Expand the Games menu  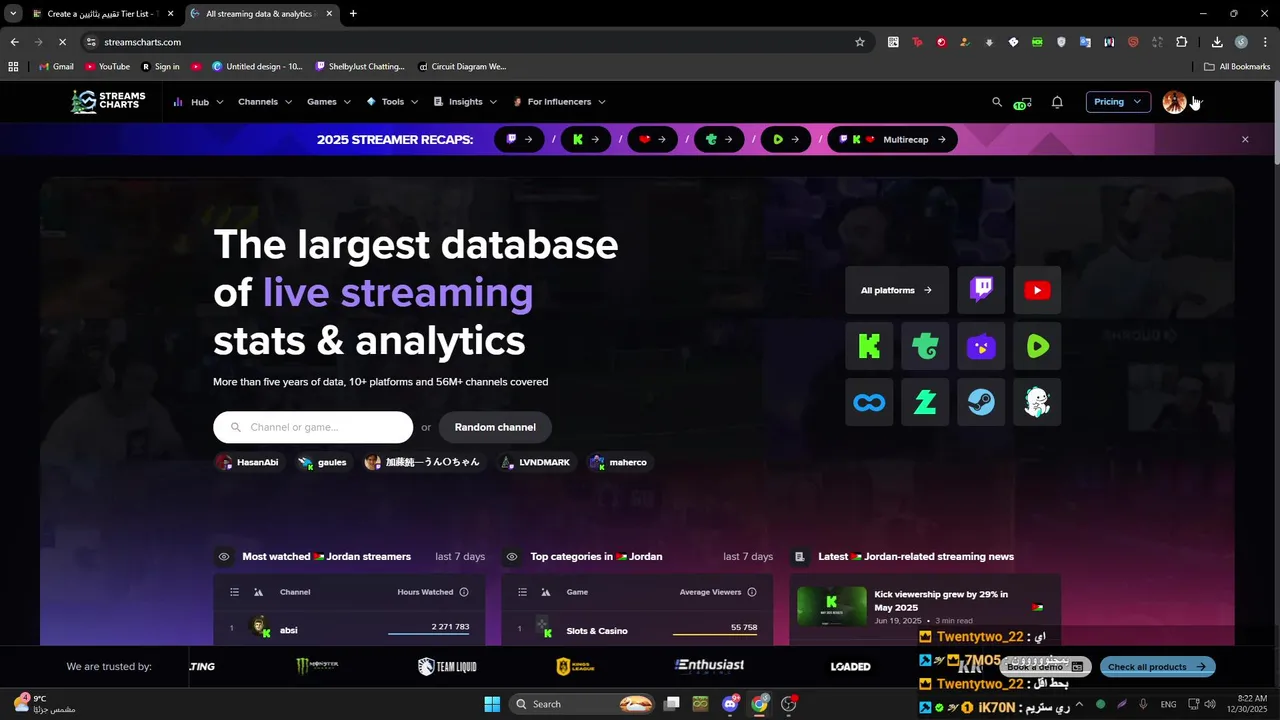point(329,102)
